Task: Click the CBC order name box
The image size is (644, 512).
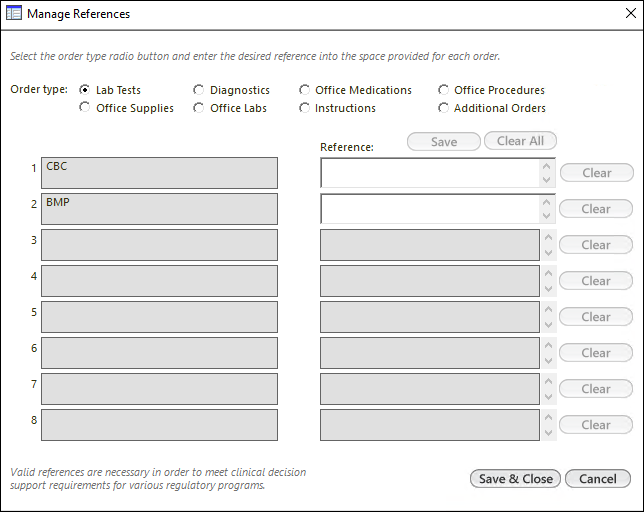Action: point(159,173)
